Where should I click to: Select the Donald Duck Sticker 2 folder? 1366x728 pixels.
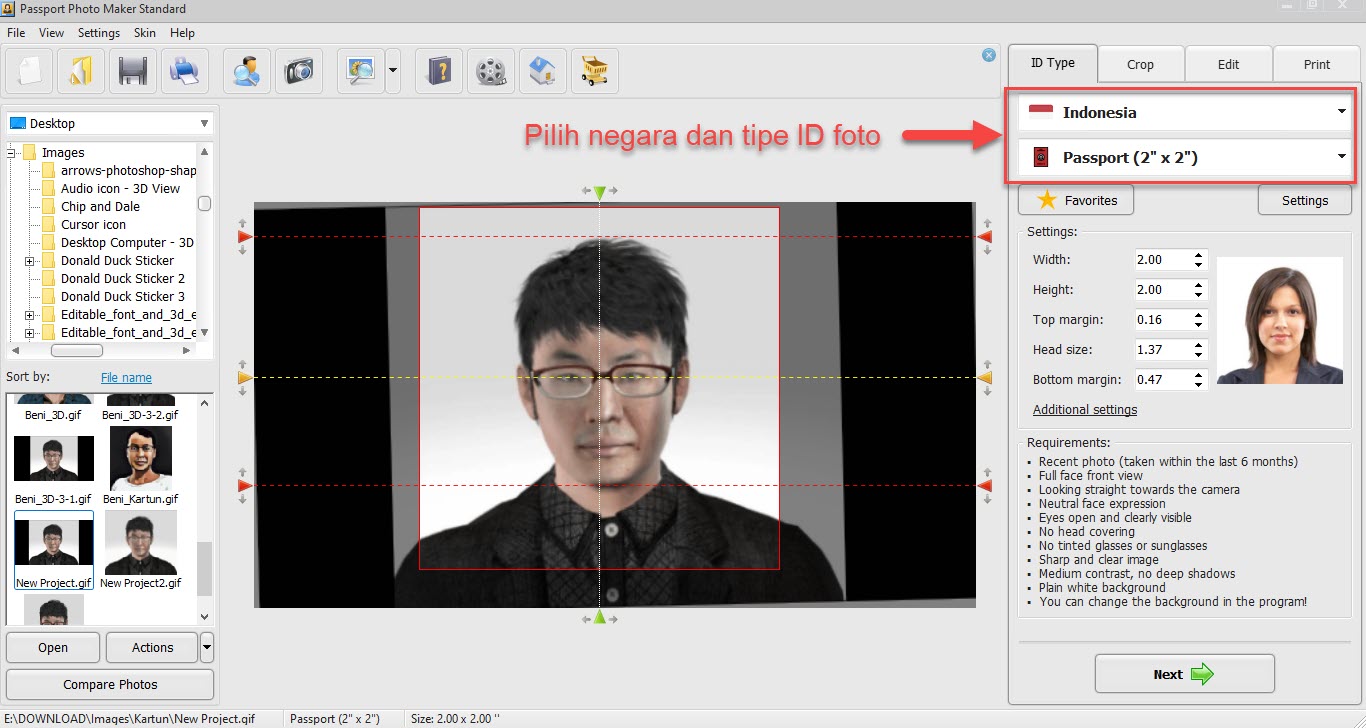point(123,279)
